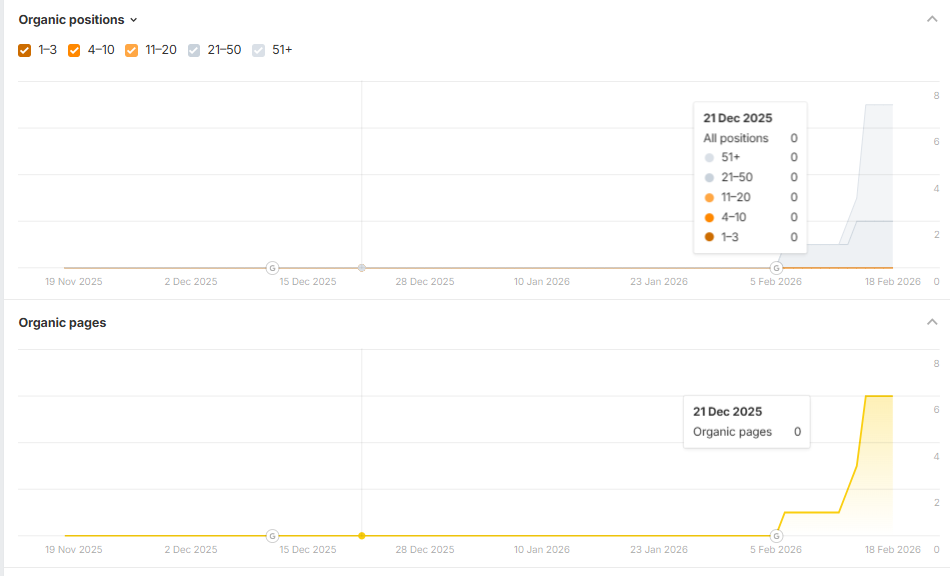Image resolution: width=950 pixels, height=576 pixels.
Task: Disable the 11–20 positions checkbox
Action: click(x=132, y=50)
